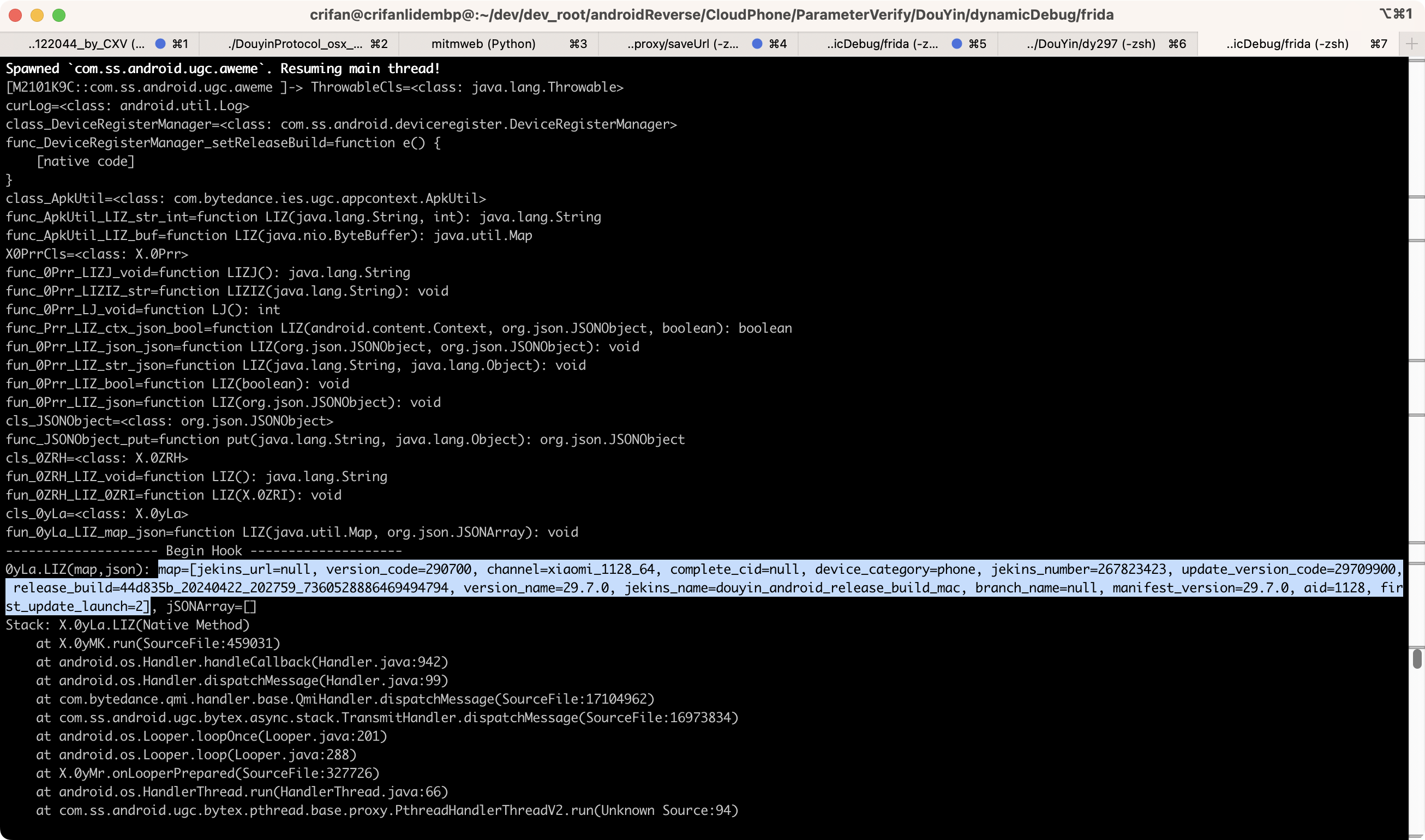
Task: Minimize the terminal window with yellow button
Action: (37, 15)
